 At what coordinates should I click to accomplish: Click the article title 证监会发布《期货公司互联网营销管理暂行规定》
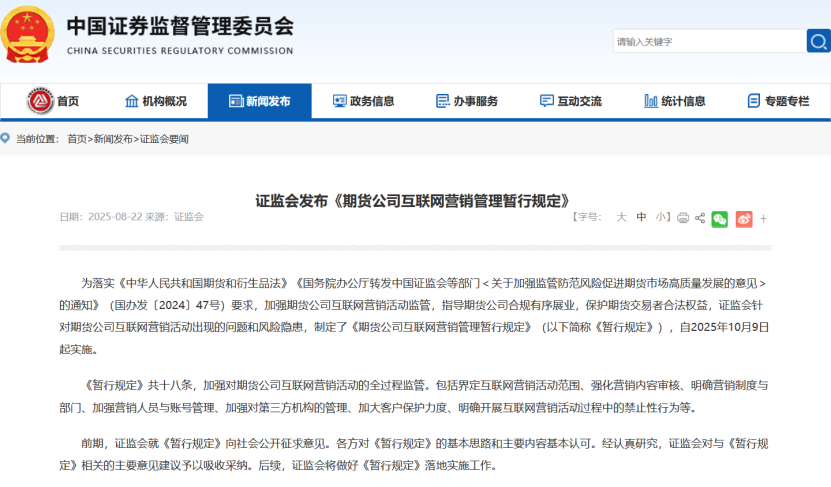[x=412, y=201]
